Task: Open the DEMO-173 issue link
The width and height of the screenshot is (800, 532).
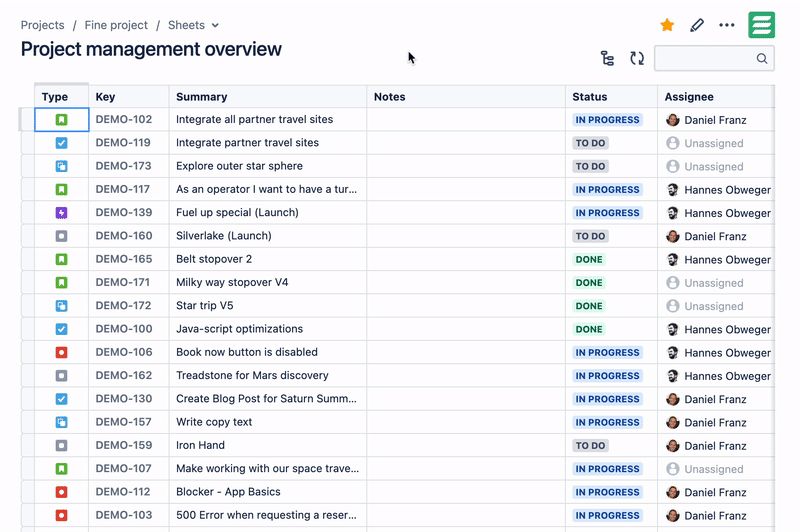Action: [123, 166]
